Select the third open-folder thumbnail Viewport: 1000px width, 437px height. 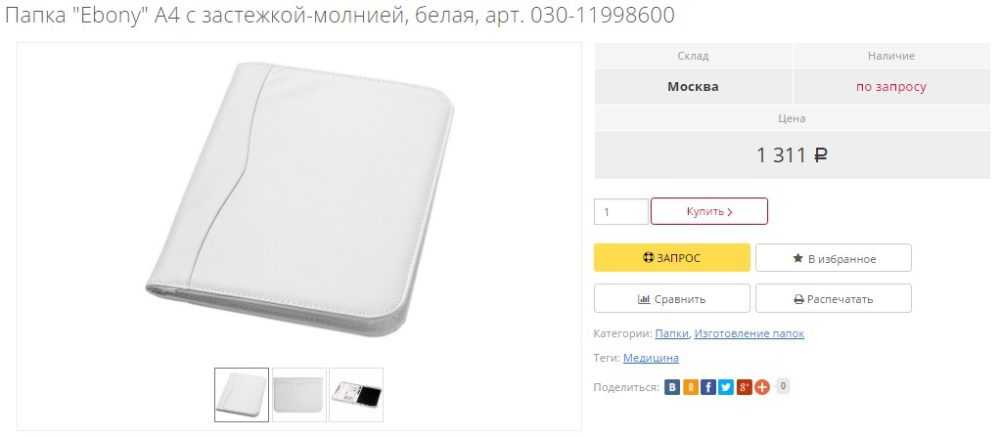pyautogui.click(x=356, y=394)
